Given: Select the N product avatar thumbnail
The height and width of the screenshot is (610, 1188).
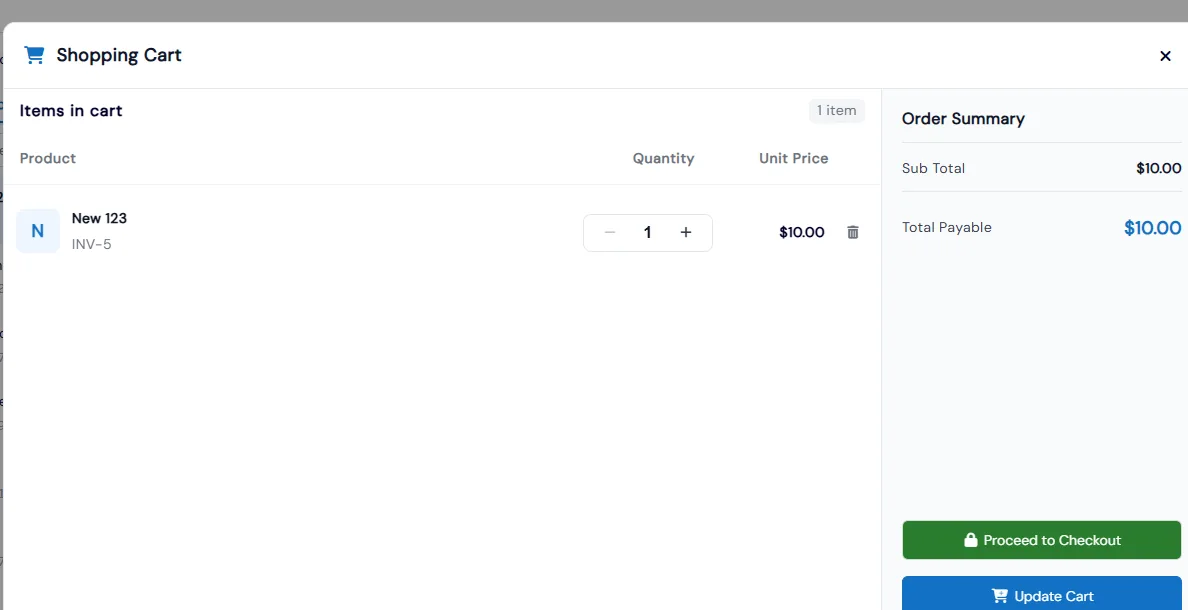Looking at the screenshot, I should click(38, 231).
